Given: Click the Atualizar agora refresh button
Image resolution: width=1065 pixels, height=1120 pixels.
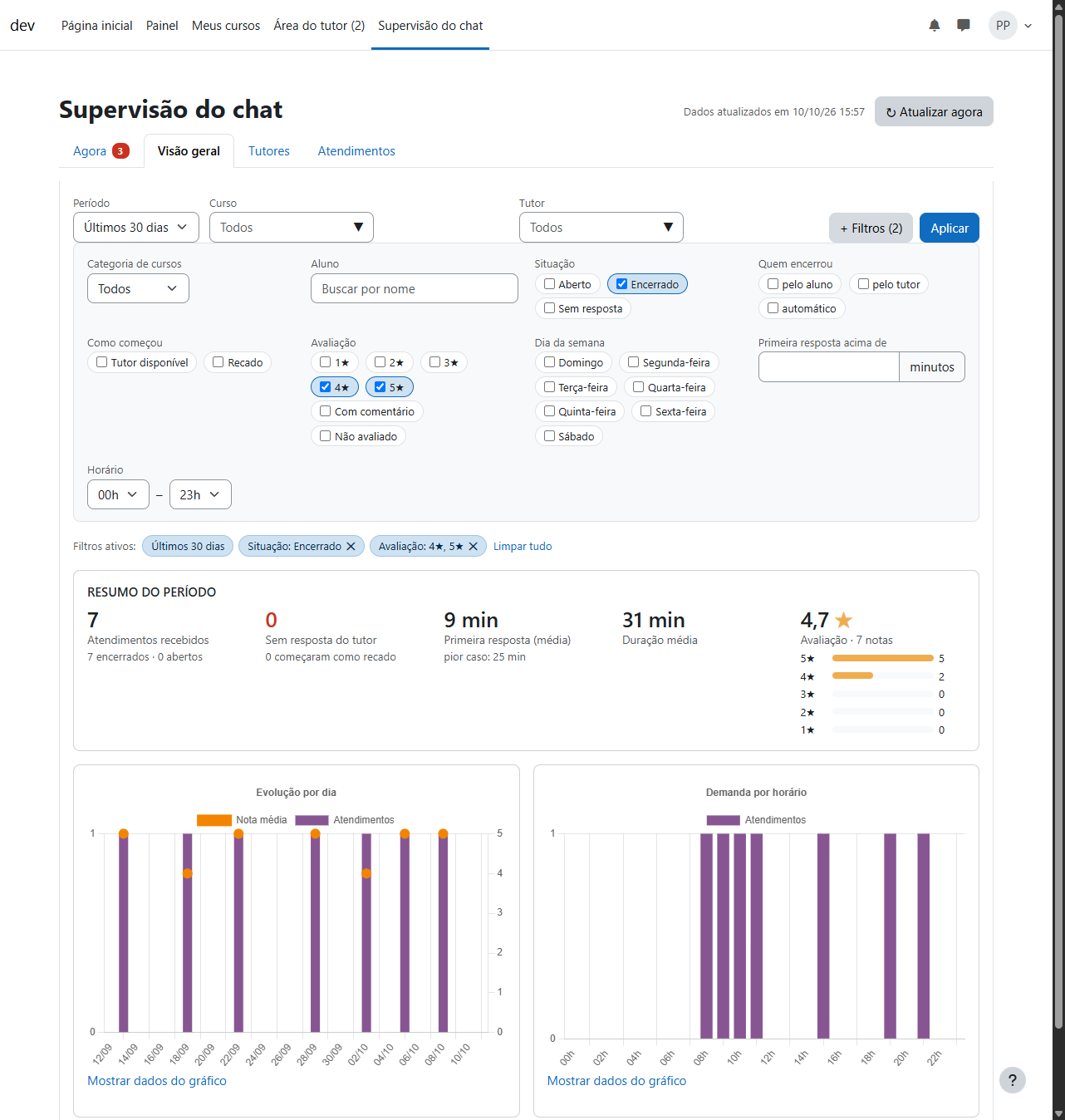Looking at the screenshot, I should [934, 111].
